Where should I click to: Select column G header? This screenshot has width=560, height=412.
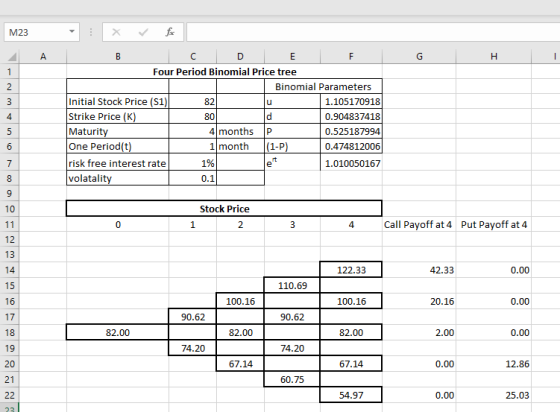[419, 56]
